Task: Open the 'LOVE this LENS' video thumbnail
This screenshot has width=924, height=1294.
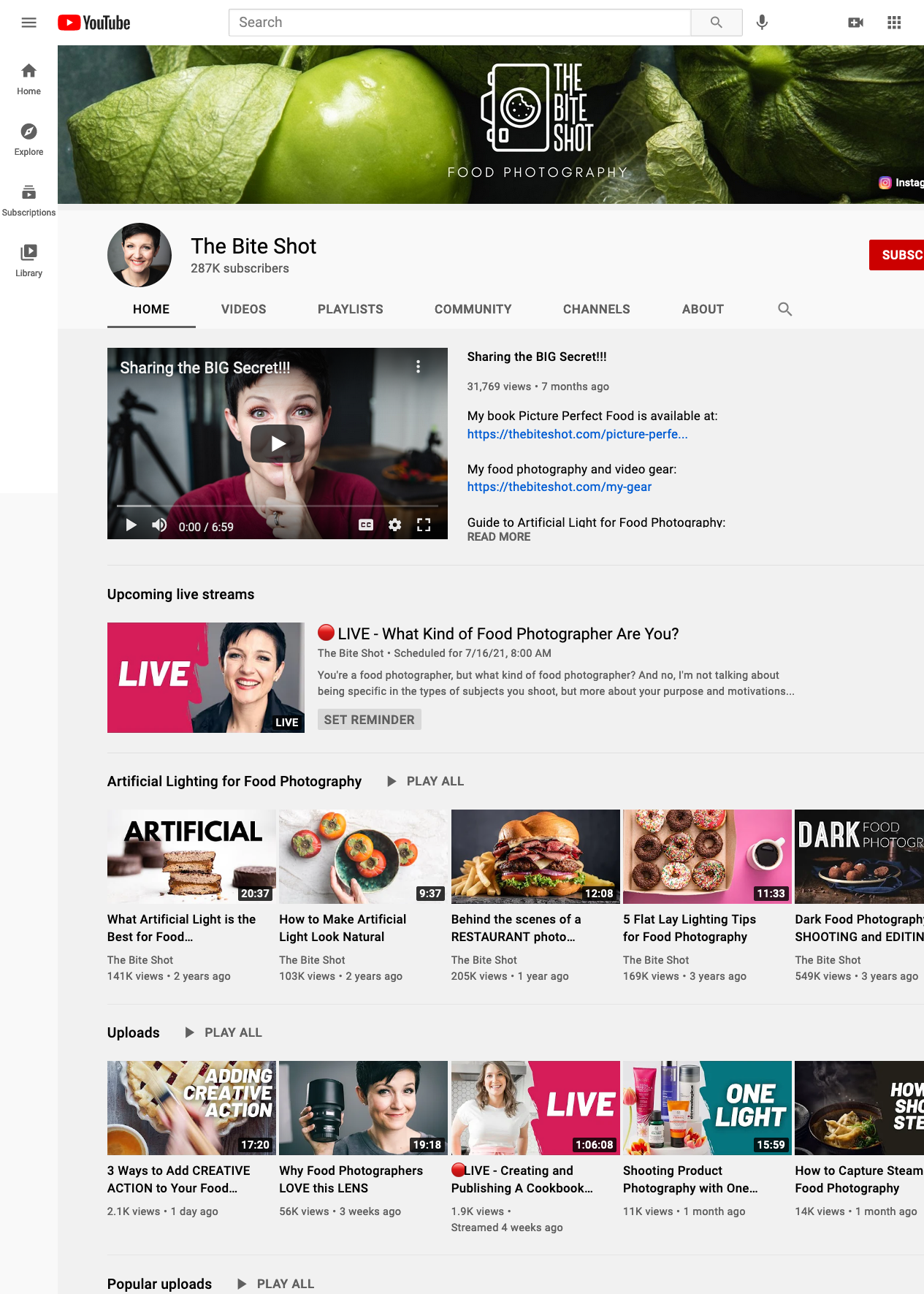Action: [x=364, y=1108]
